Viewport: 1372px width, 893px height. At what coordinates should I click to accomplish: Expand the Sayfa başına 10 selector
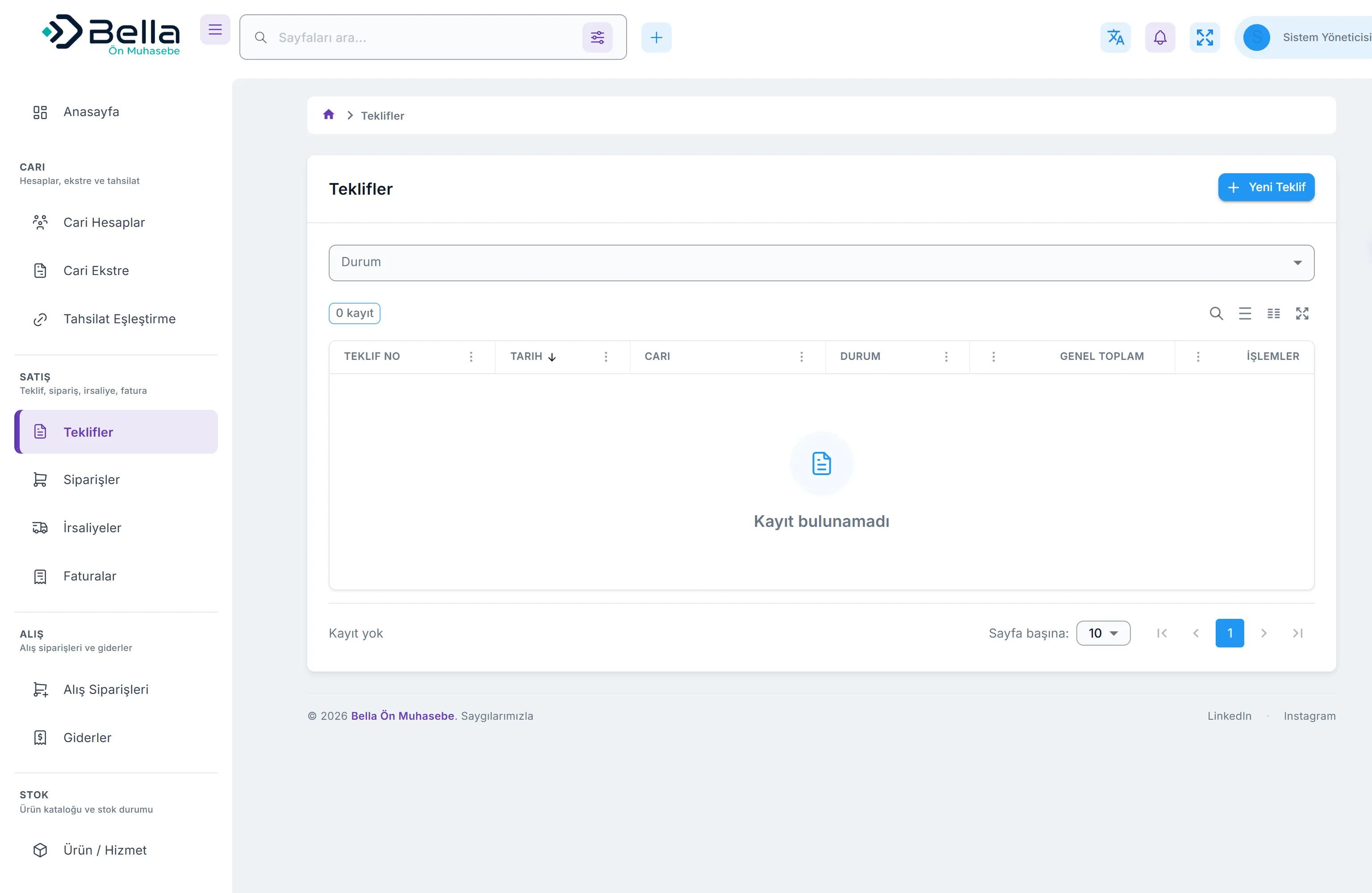tap(1103, 633)
